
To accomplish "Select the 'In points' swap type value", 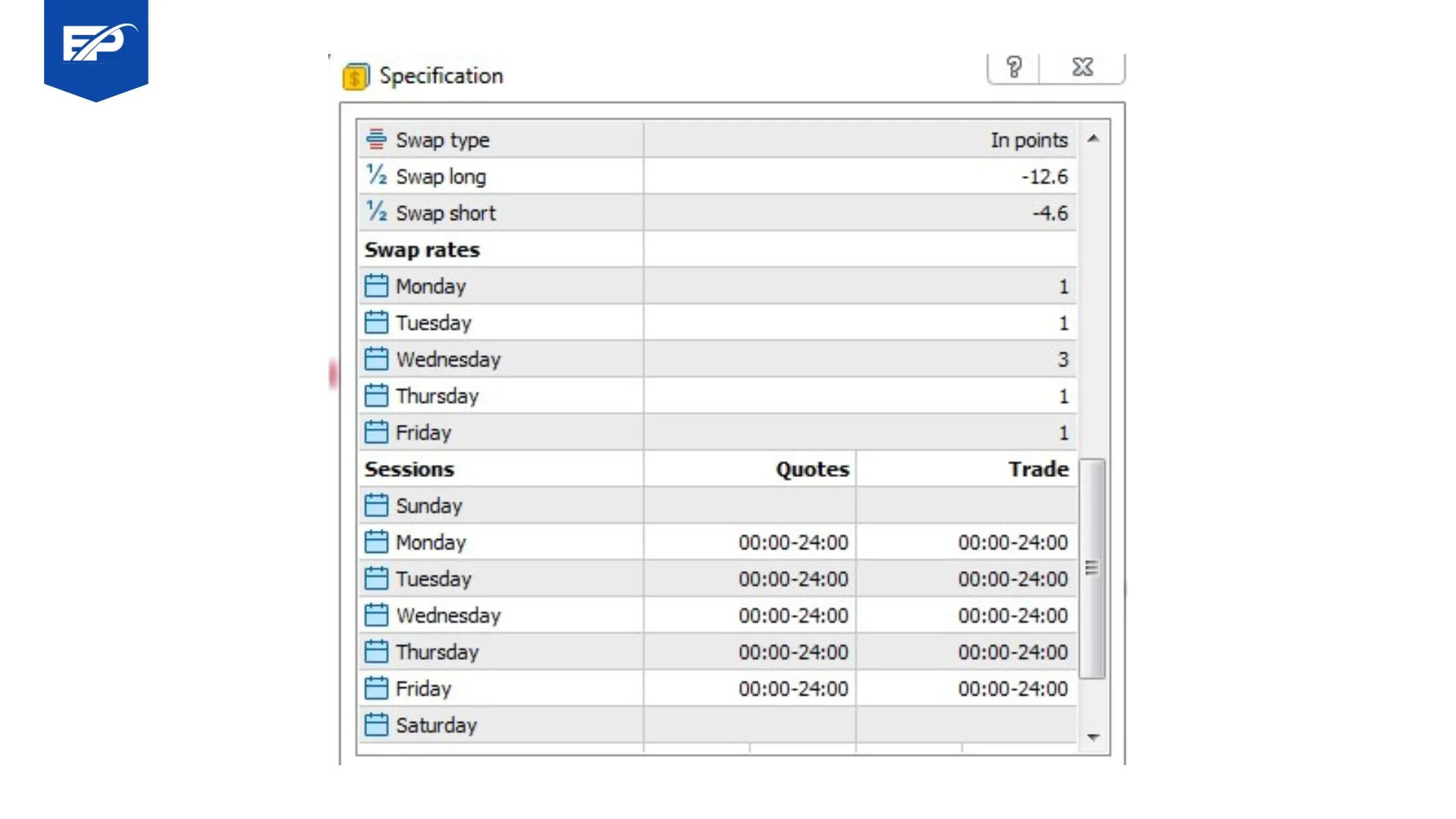I will point(1029,140).
